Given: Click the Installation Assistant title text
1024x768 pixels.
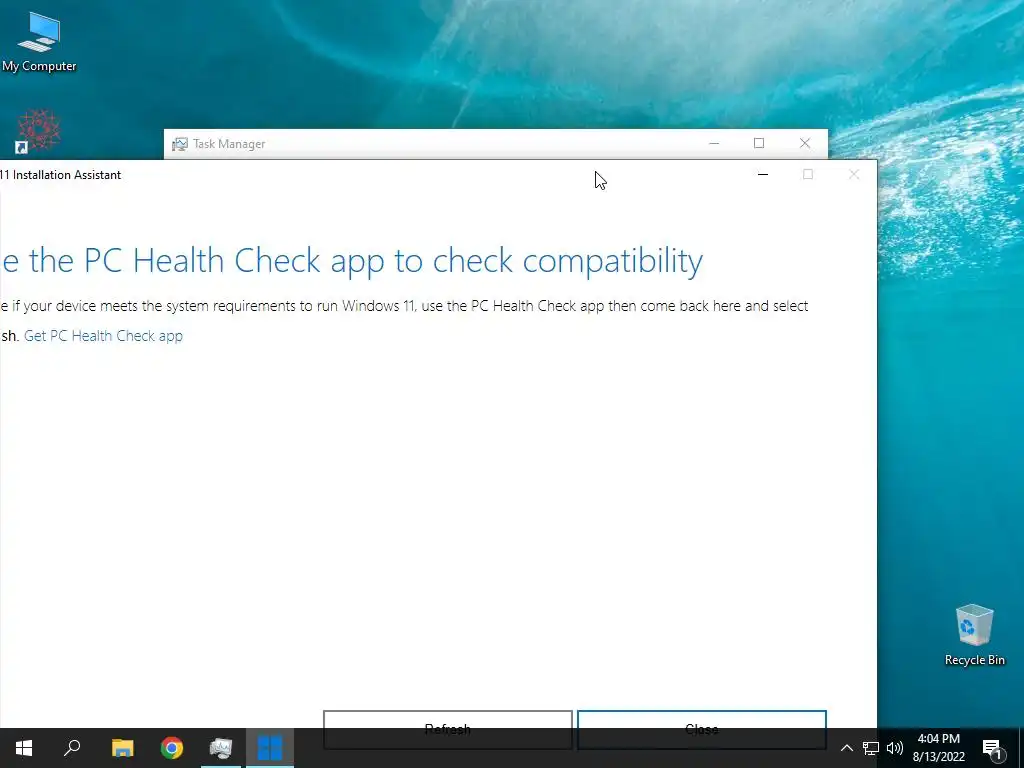Looking at the screenshot, I should pos(61,175).
